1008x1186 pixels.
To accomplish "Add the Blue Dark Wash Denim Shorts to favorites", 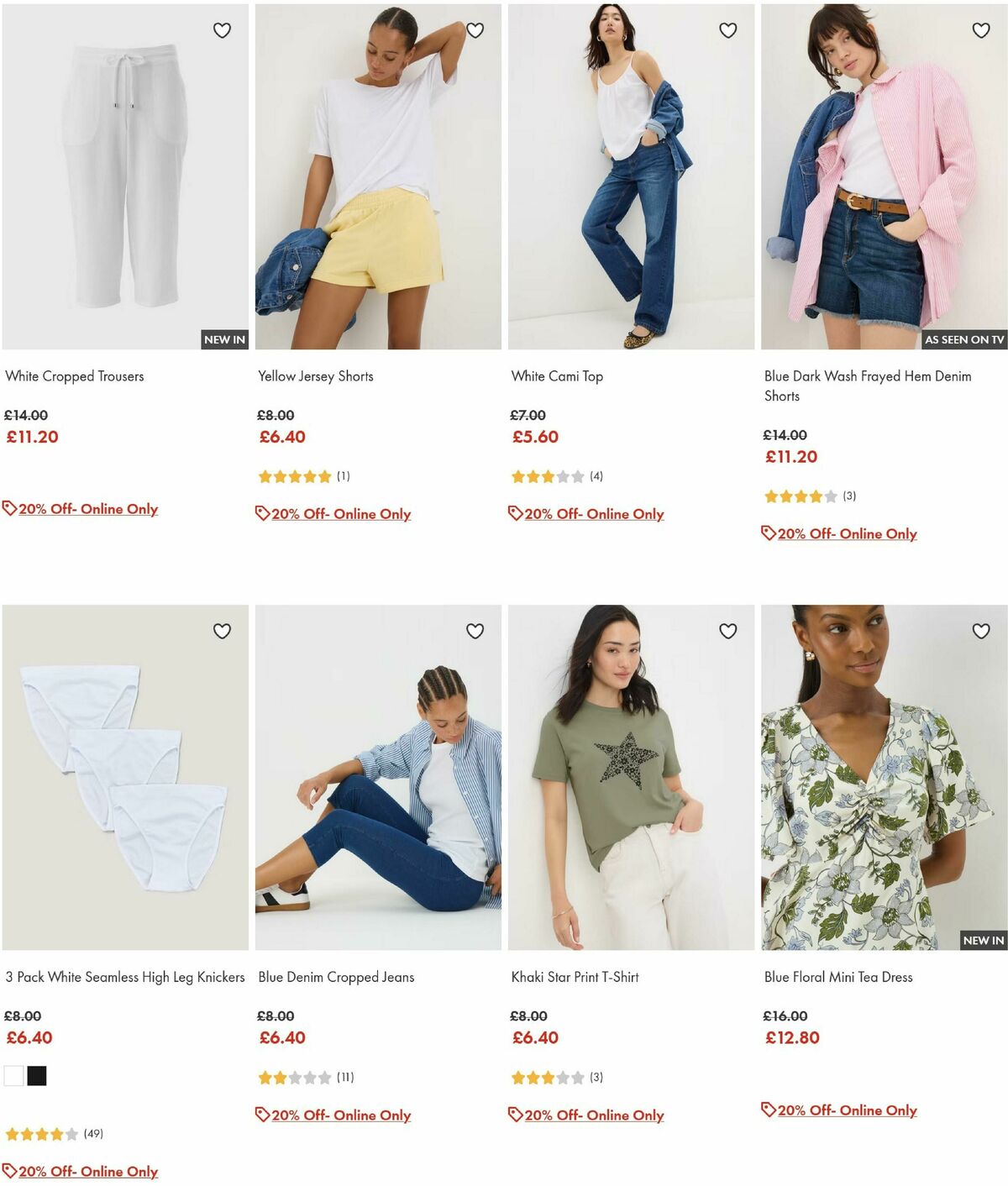I will pyautogui.click(x=979, y=31).
